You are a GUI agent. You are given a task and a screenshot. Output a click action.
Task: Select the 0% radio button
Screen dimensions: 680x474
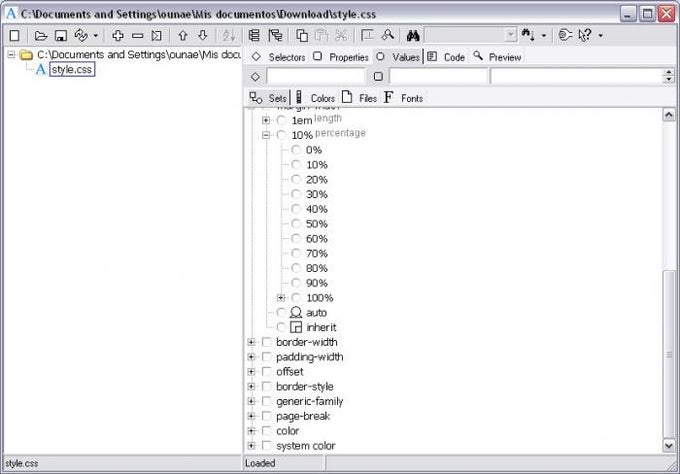(x=296, y=150)
